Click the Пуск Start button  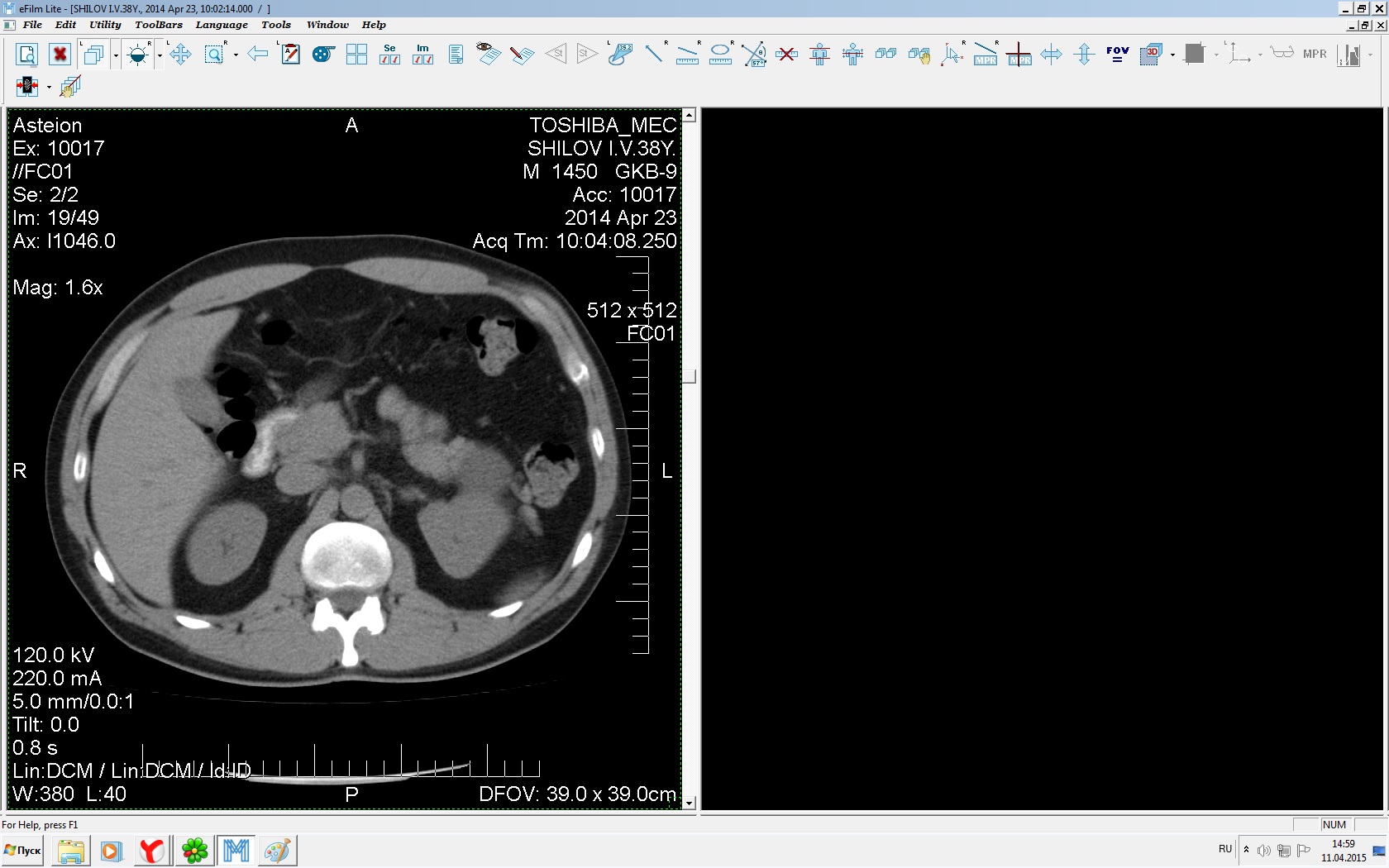pyautogui.click(x=23, y=851)
